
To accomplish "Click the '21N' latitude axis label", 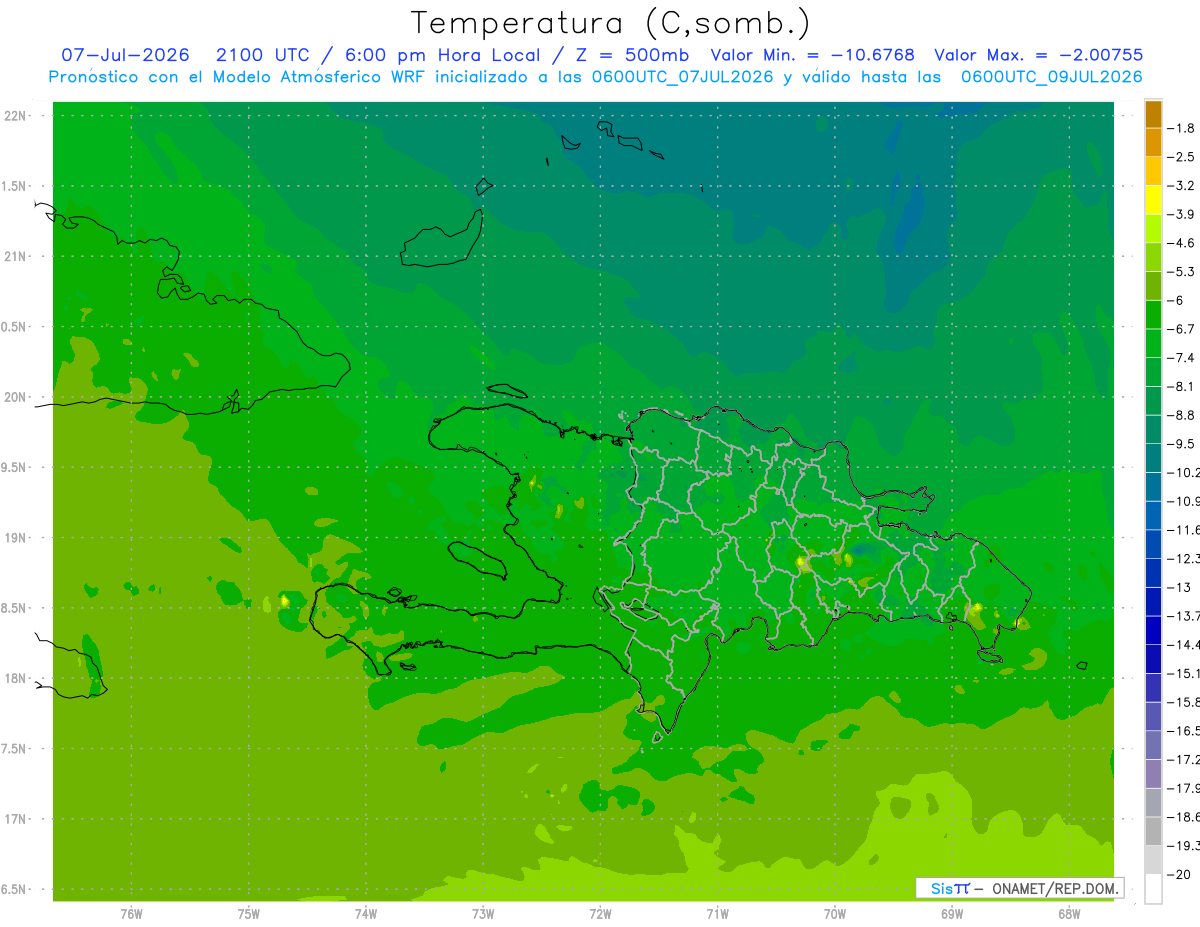I will pos(15,257).
